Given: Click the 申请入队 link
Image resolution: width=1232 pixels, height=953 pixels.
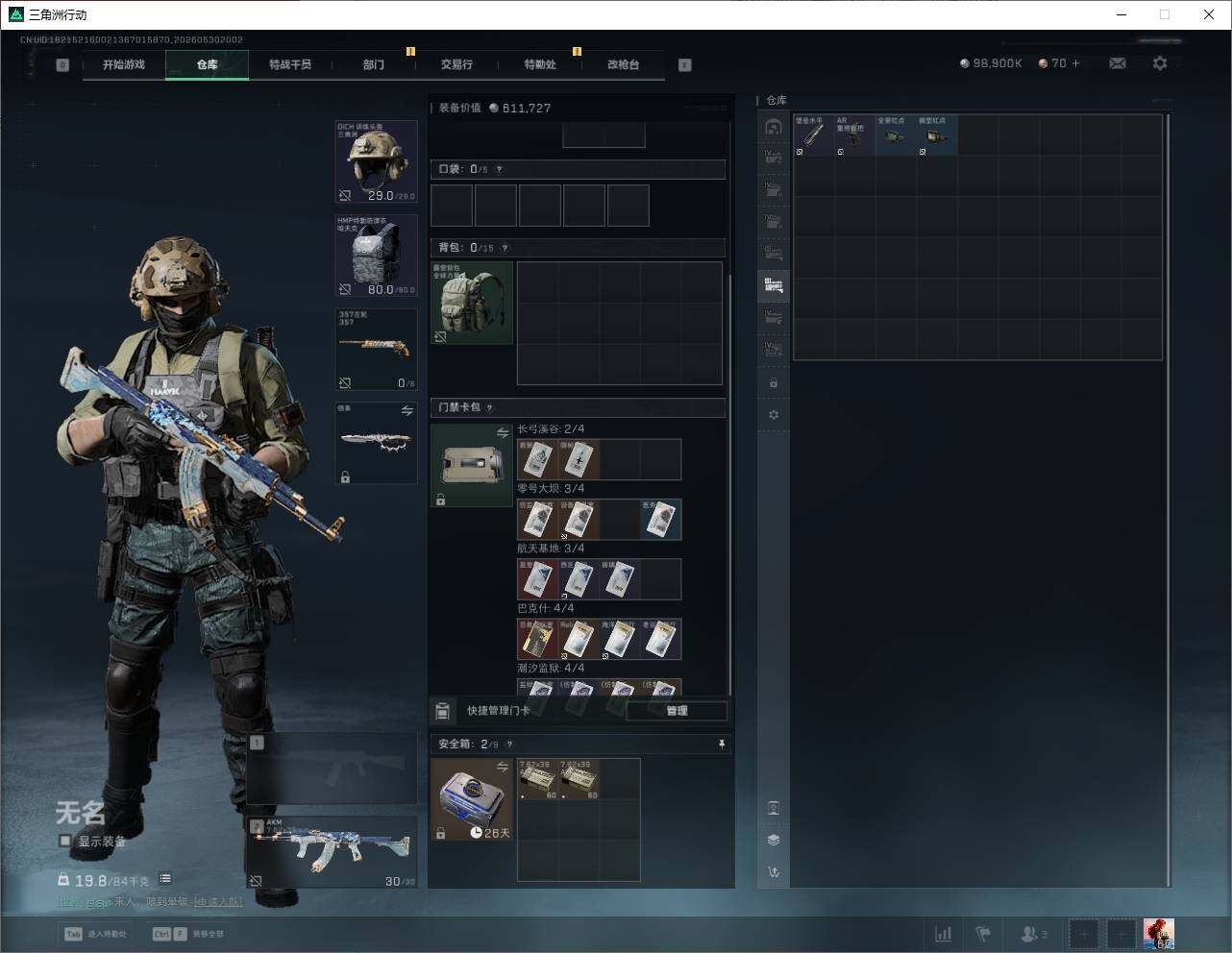Looking at the screenshot, I should 218,902.
